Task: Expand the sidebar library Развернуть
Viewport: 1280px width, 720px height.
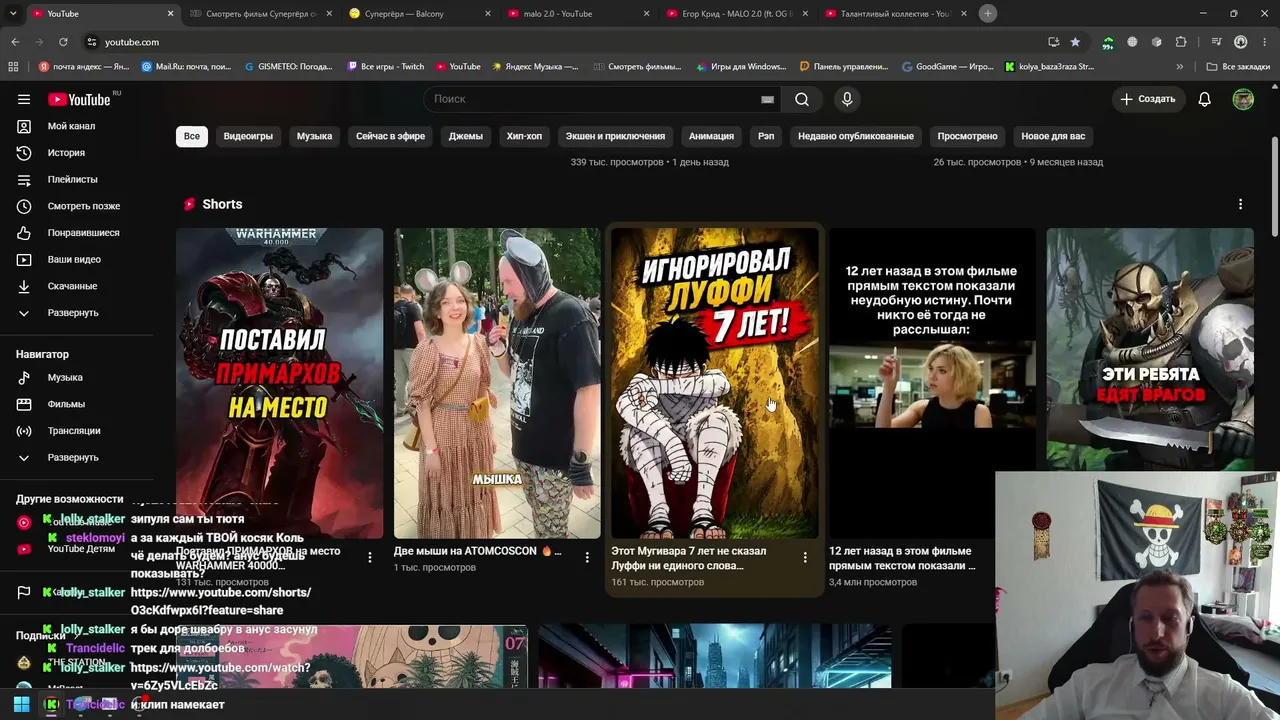Action: (72, 313)
